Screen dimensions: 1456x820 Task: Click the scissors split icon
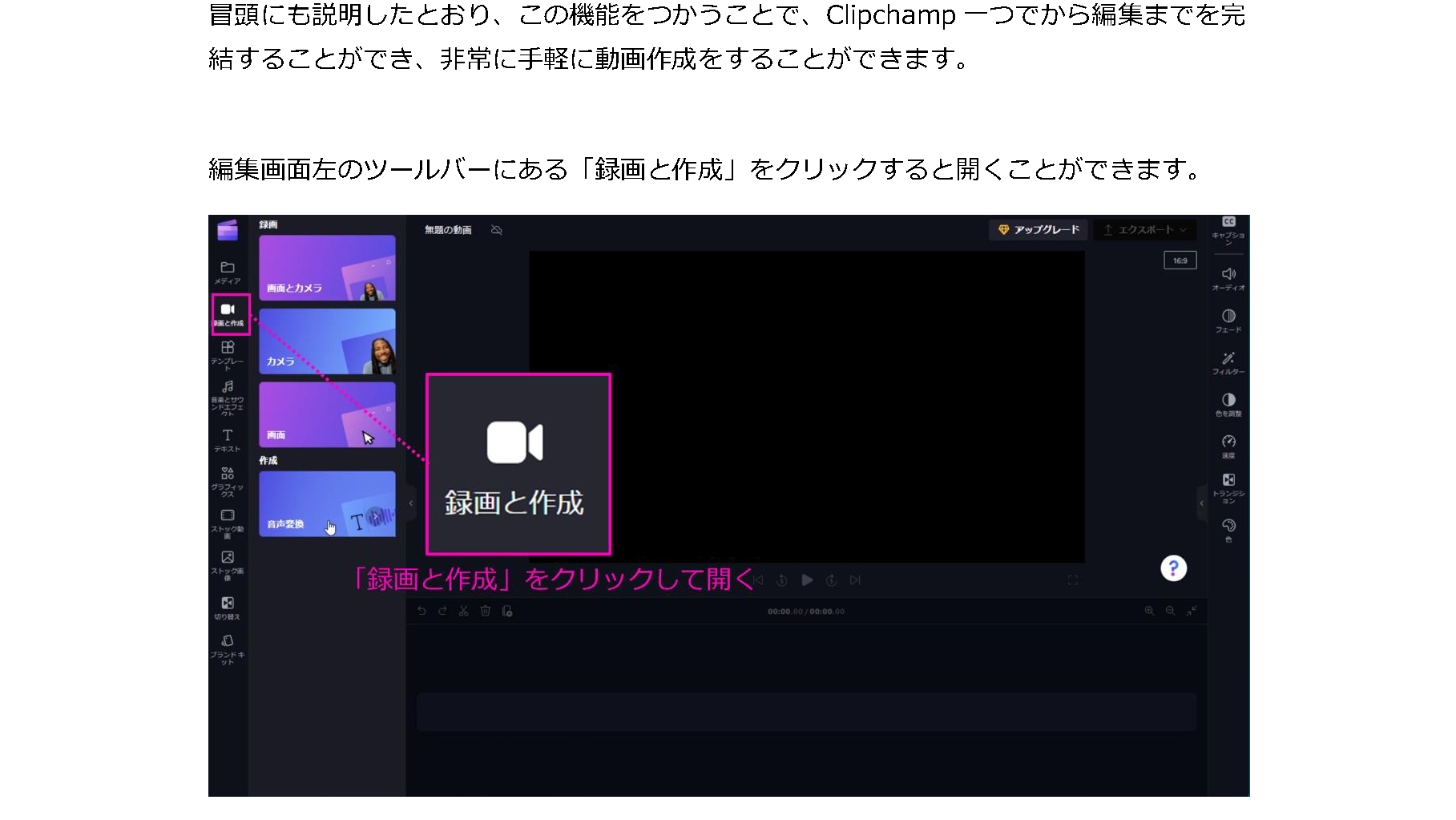(463, 611)
